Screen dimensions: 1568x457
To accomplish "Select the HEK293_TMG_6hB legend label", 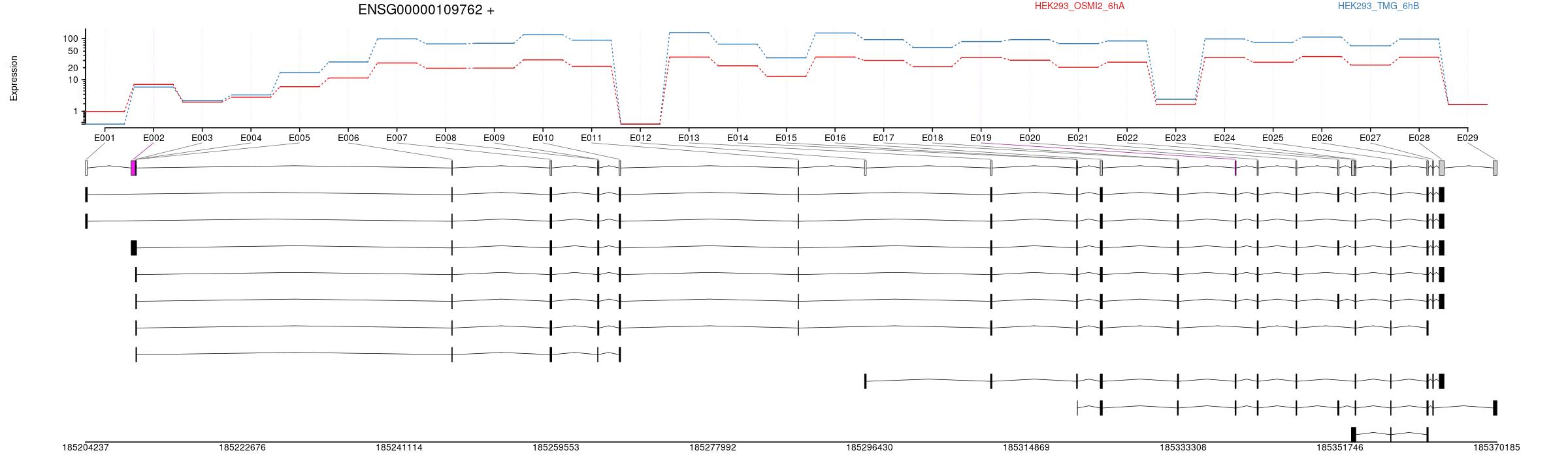I will pos(1378,6).
